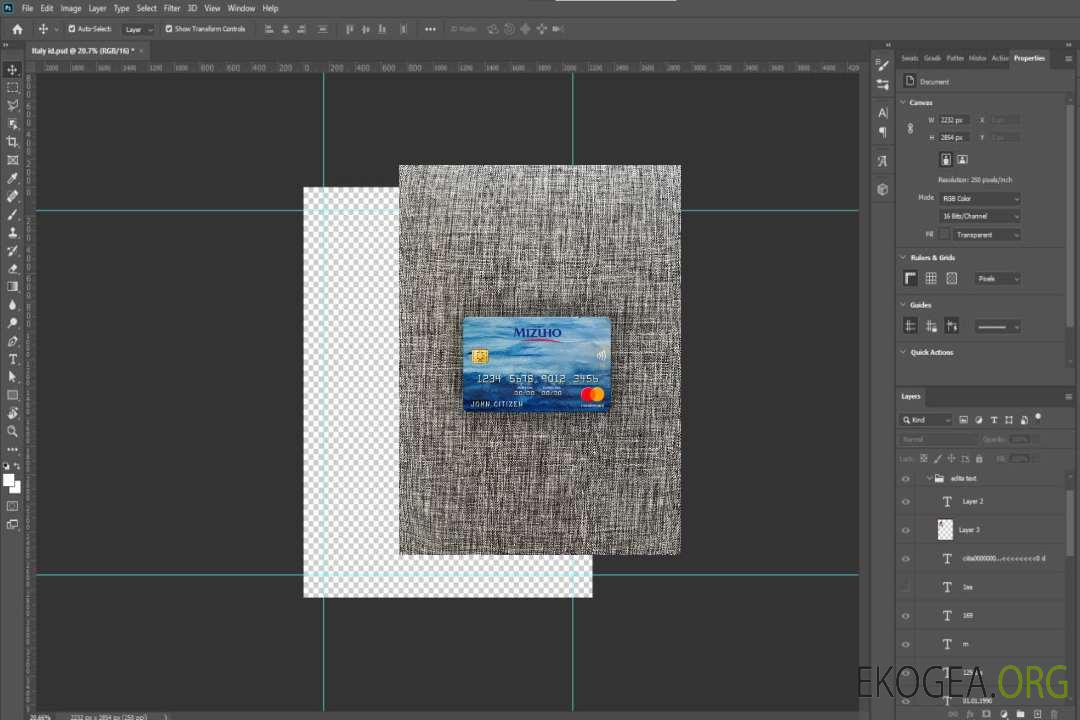The height and width of the screenshot is (720, 1080).
Task: Click the more options ellipsis button
Action: pos(430,29)
